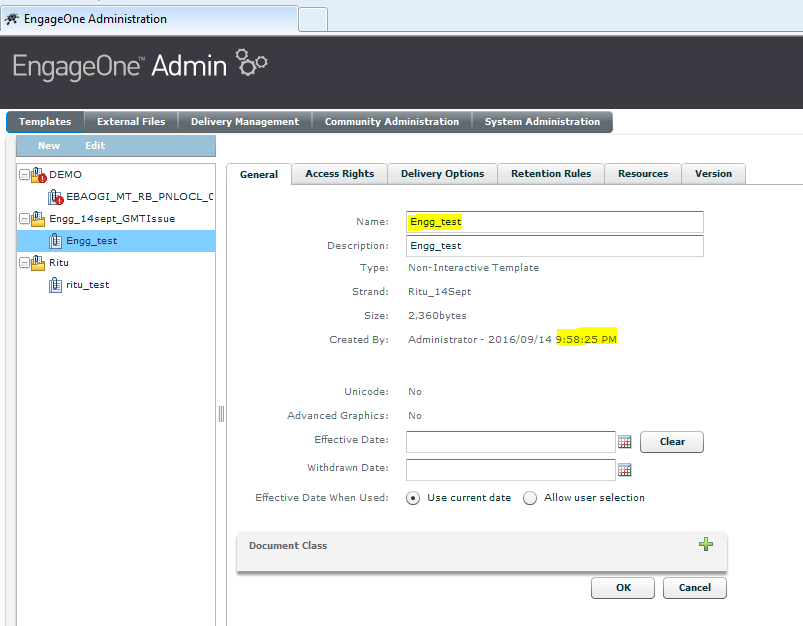Click the 'Ritu_14Sept' strand value
The height and width of the screenshot is (626, 803).
click(x=439, y=292)
